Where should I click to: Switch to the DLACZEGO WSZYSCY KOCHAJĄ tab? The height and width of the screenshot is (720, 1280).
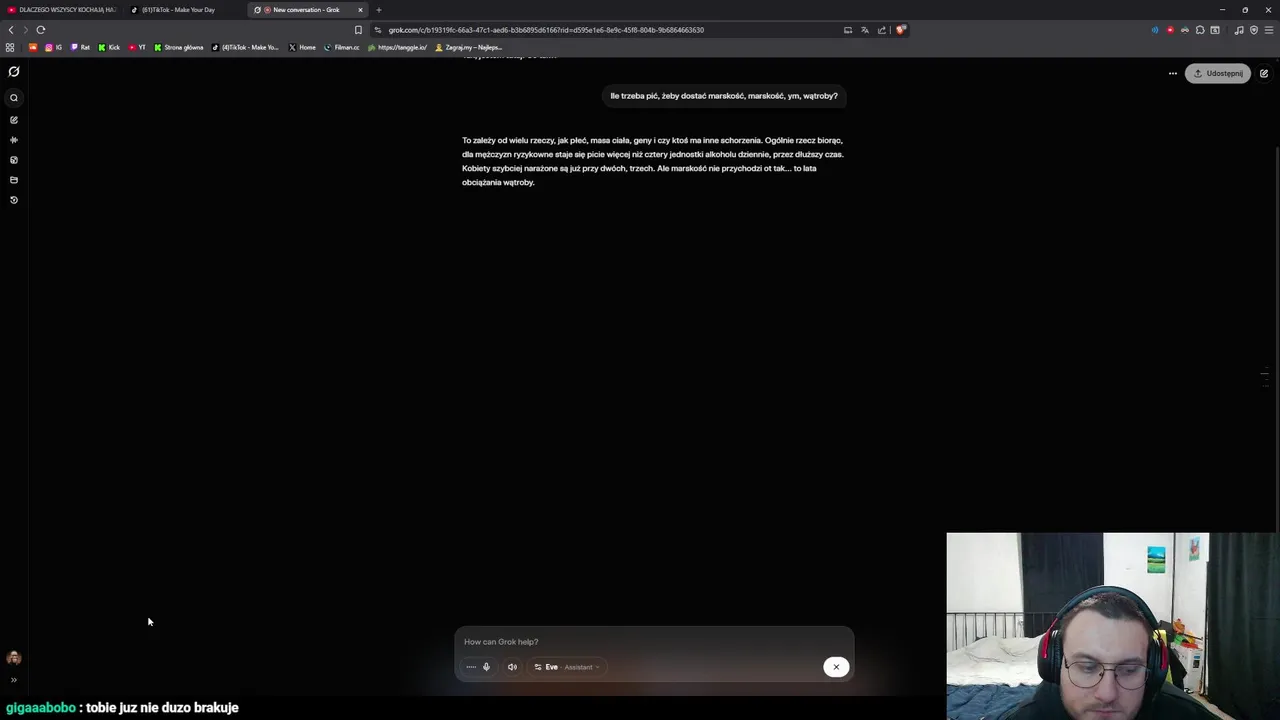click(62, 10)
